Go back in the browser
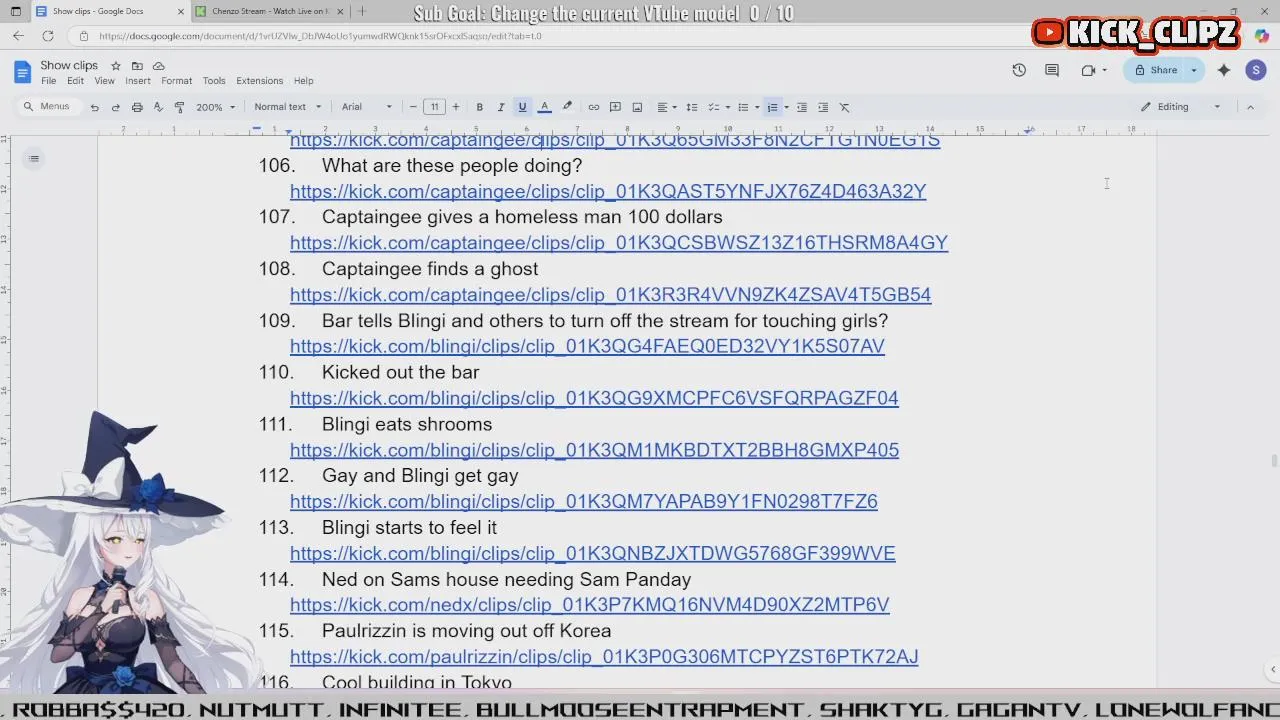The width and height of the screenshot is (1280, 720). tap(18, 36)
